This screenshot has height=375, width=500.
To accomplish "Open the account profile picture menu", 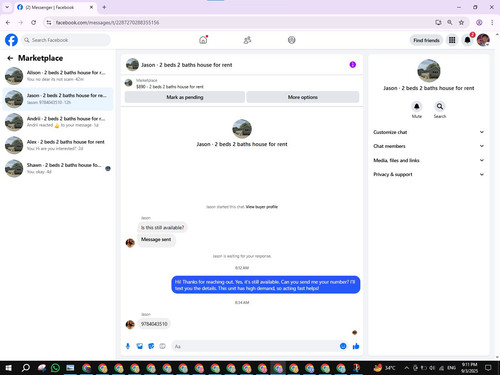I will (483, 40).
